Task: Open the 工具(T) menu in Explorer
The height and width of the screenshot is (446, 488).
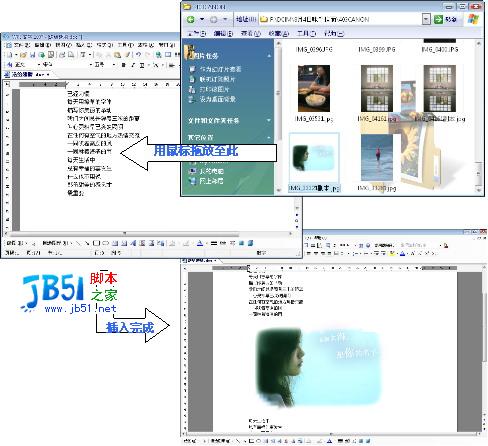Action: coord(306,33)
